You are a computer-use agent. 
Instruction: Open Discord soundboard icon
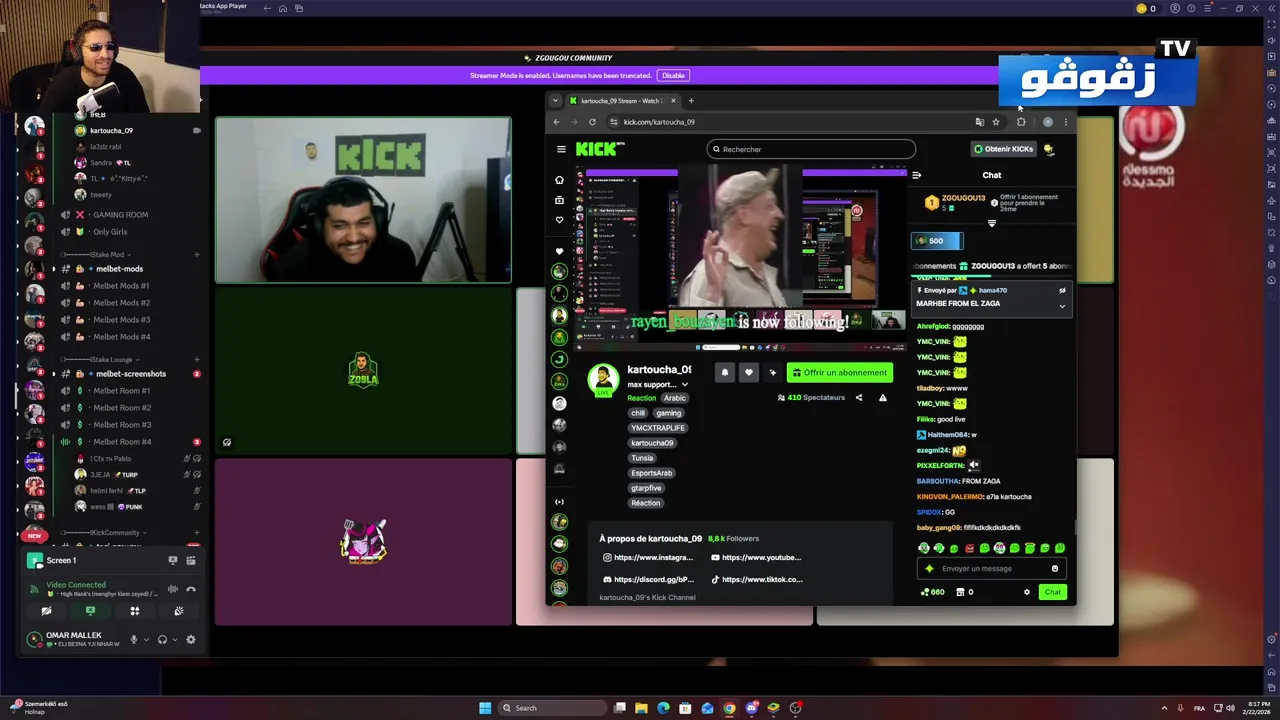point(179,611)
